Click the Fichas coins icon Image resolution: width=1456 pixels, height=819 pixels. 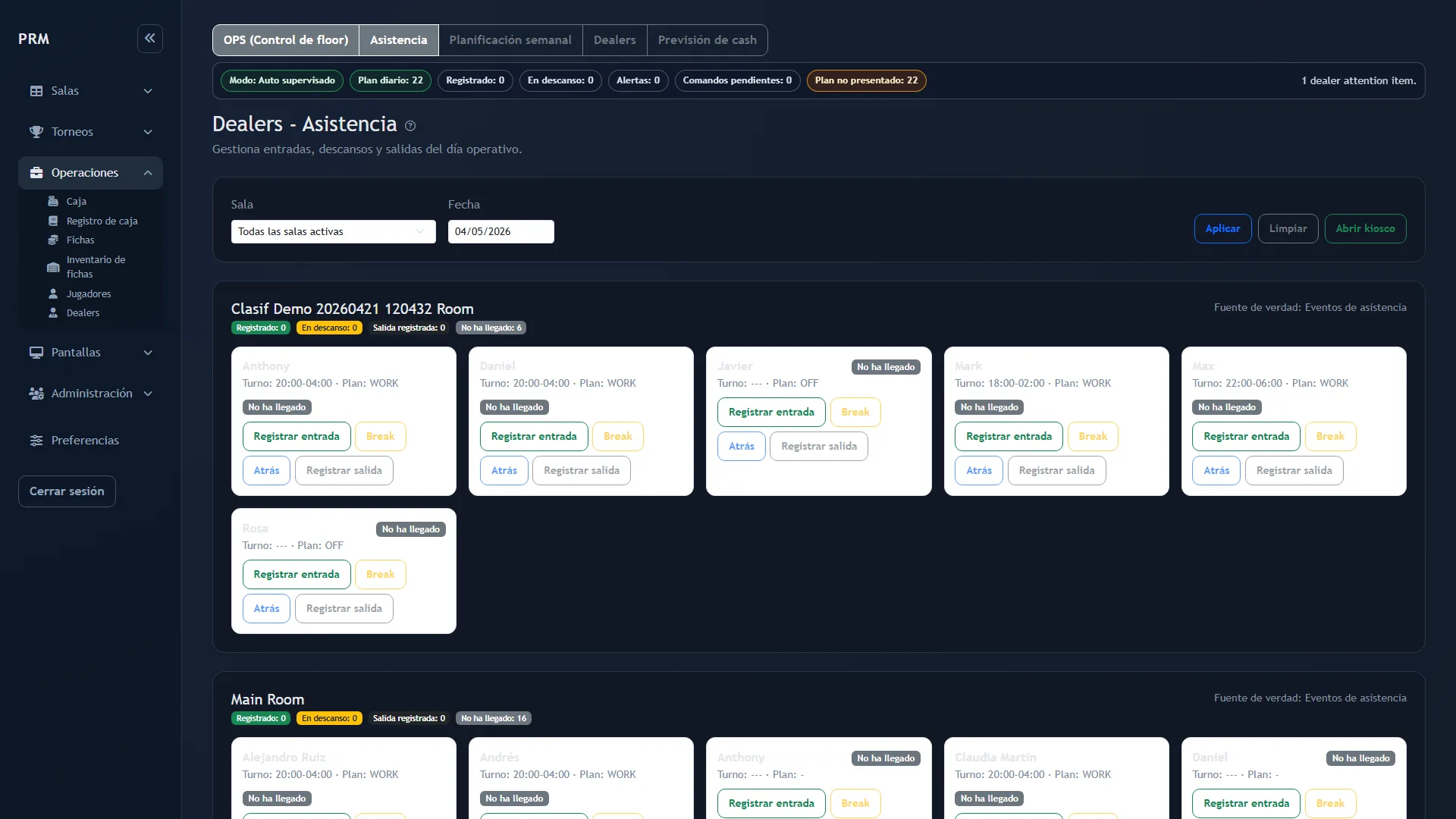click(x=53, y=240)
